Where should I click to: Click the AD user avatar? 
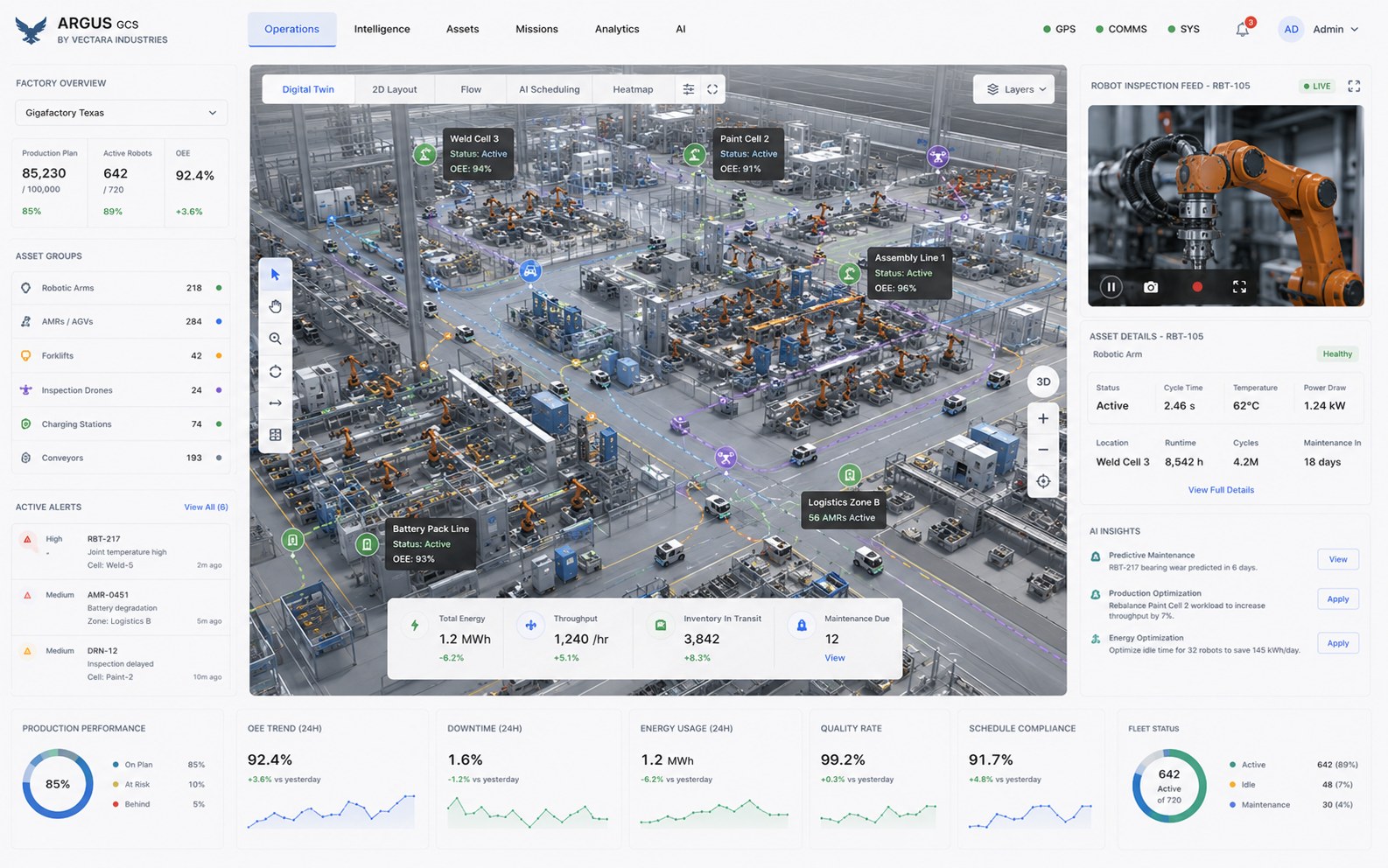[x=1291, y=29]
